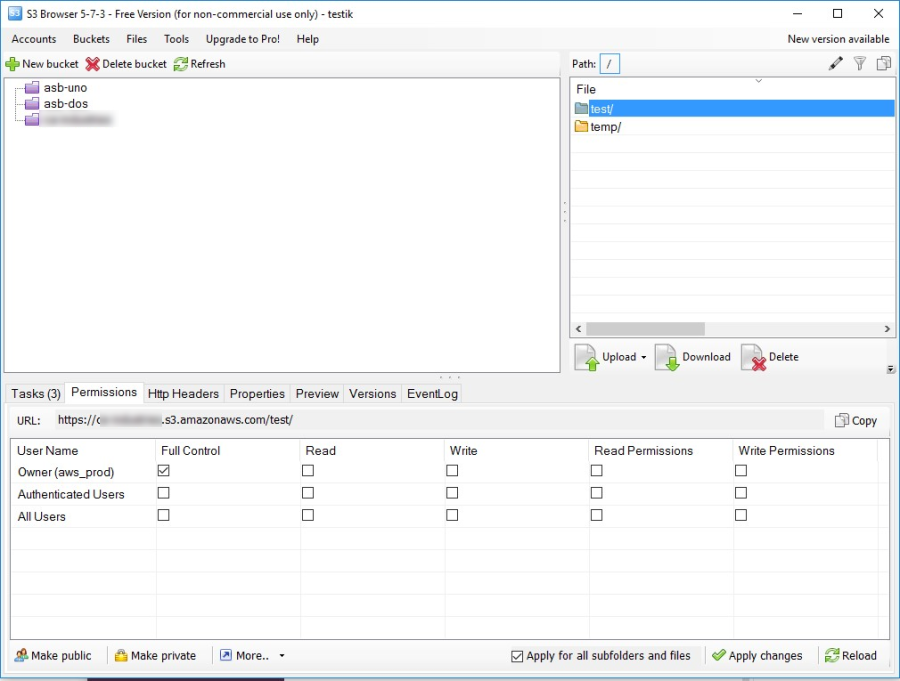Enable Read for Authenticated Users
The image size is (900, 681).
click(x=308, y=493)
